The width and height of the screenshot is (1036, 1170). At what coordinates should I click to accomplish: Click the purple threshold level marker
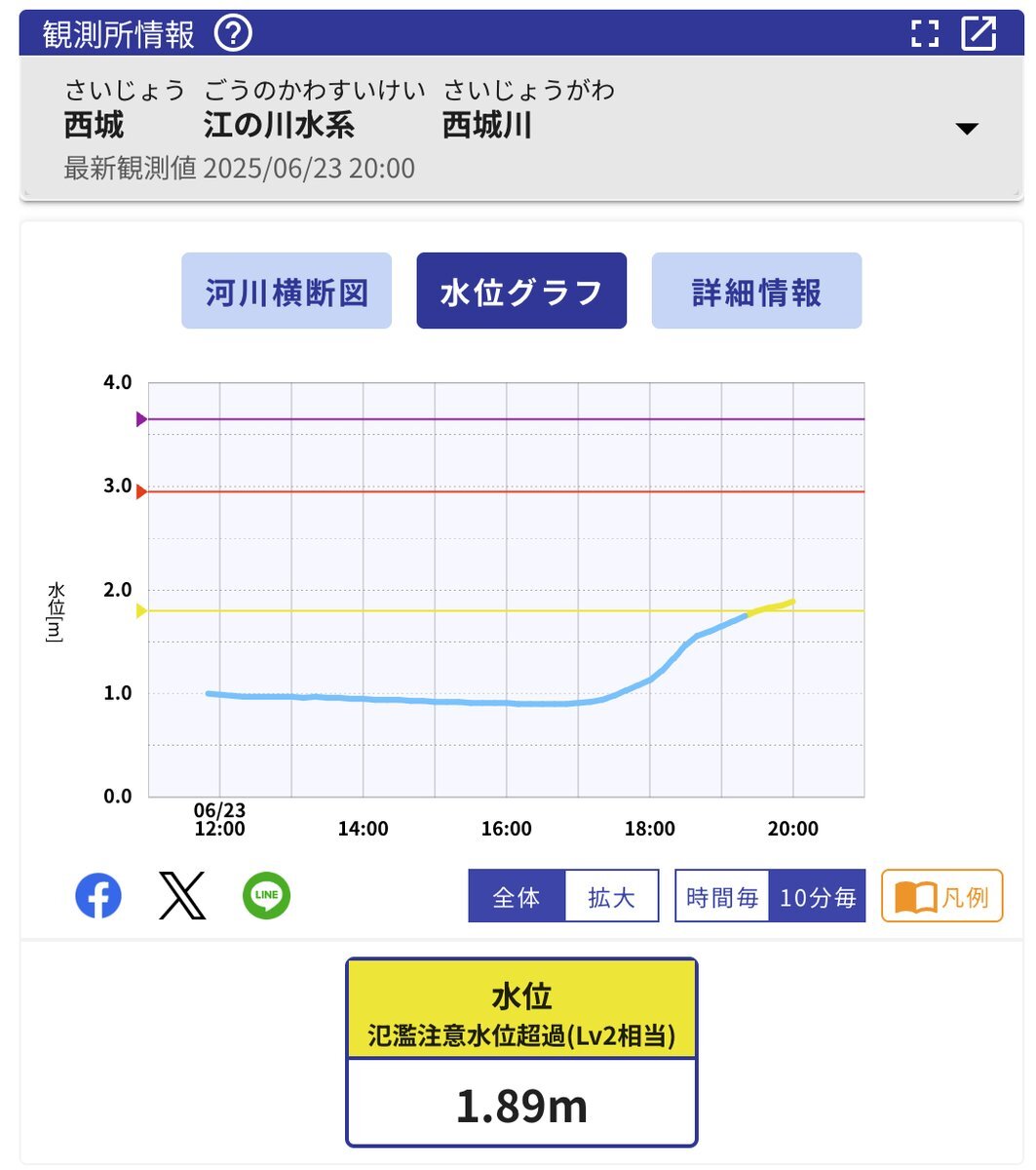pos(141,419)
